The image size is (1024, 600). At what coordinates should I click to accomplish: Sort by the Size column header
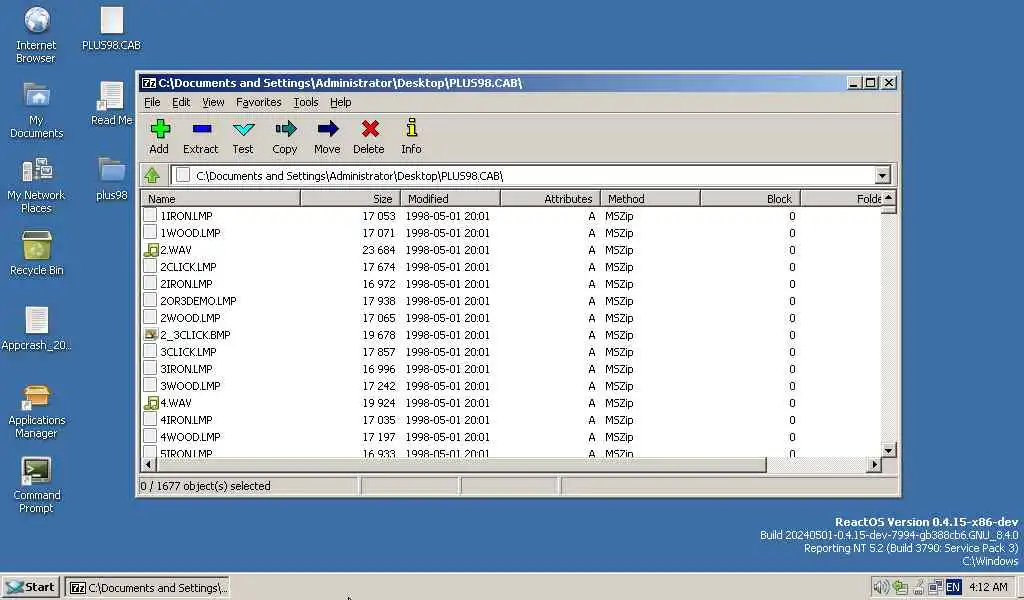coord(350,198)
